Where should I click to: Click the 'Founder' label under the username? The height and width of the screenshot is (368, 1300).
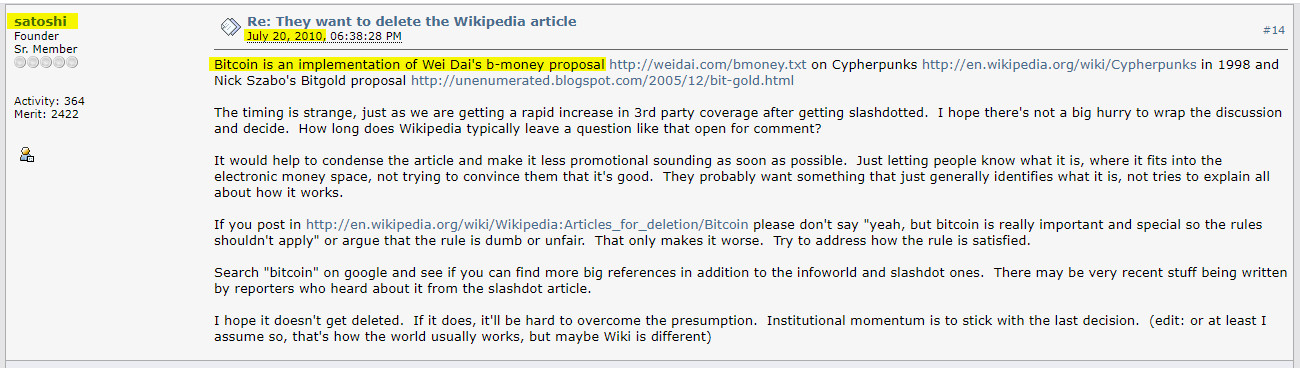36,36
